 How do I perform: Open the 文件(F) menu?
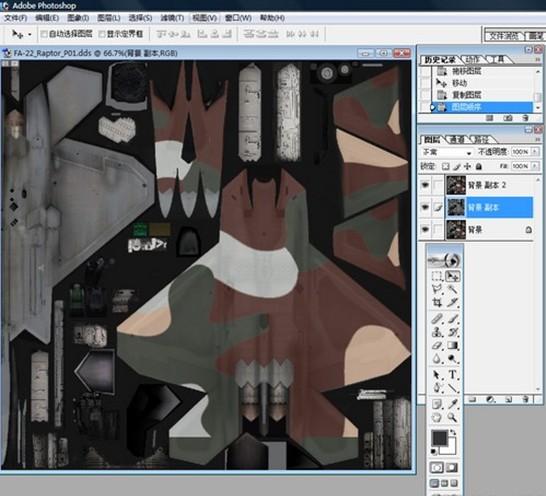tap(15, 18)
